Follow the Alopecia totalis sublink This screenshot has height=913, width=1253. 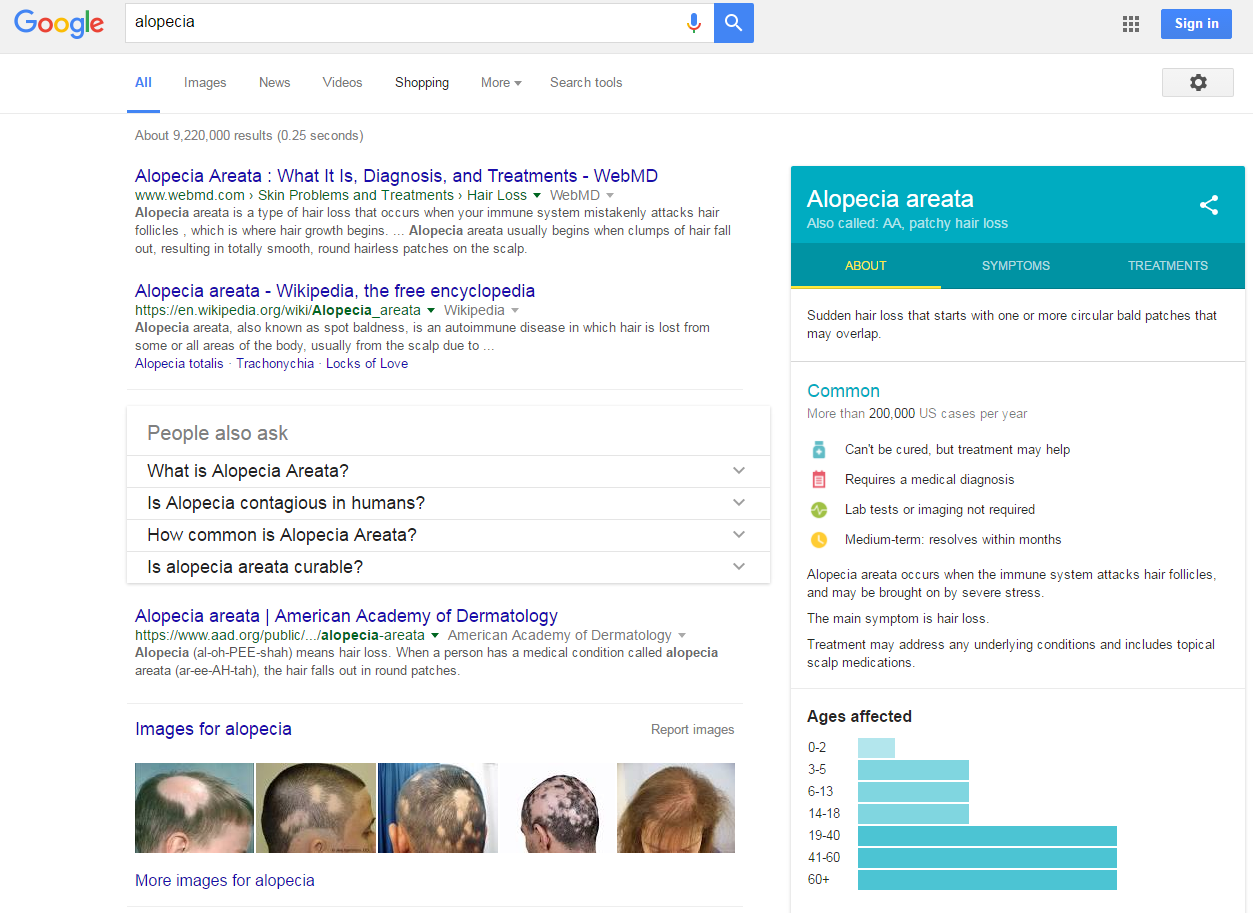tap(179, 364)
